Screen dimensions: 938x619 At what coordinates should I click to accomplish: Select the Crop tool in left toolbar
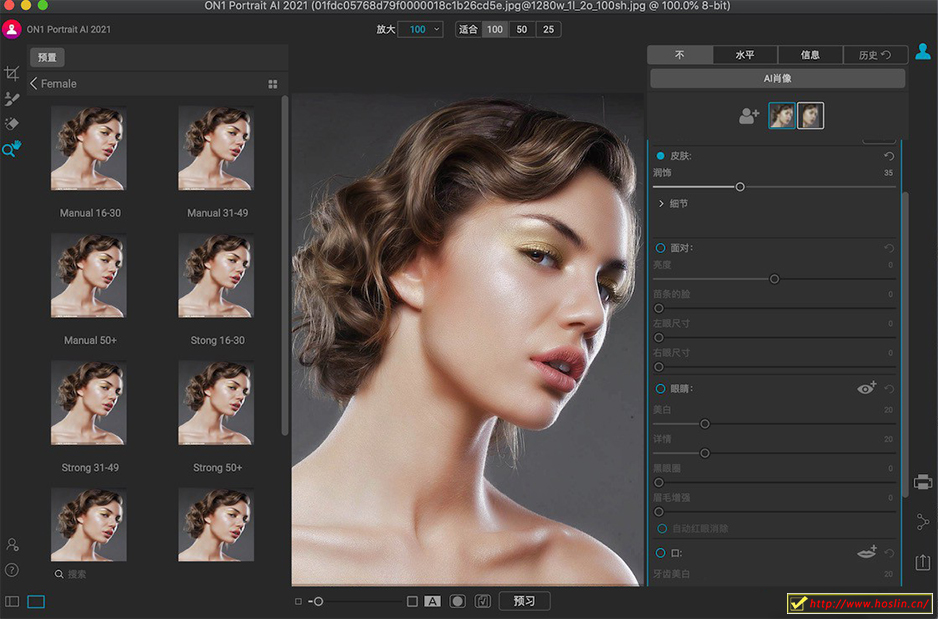coord(12,74)
